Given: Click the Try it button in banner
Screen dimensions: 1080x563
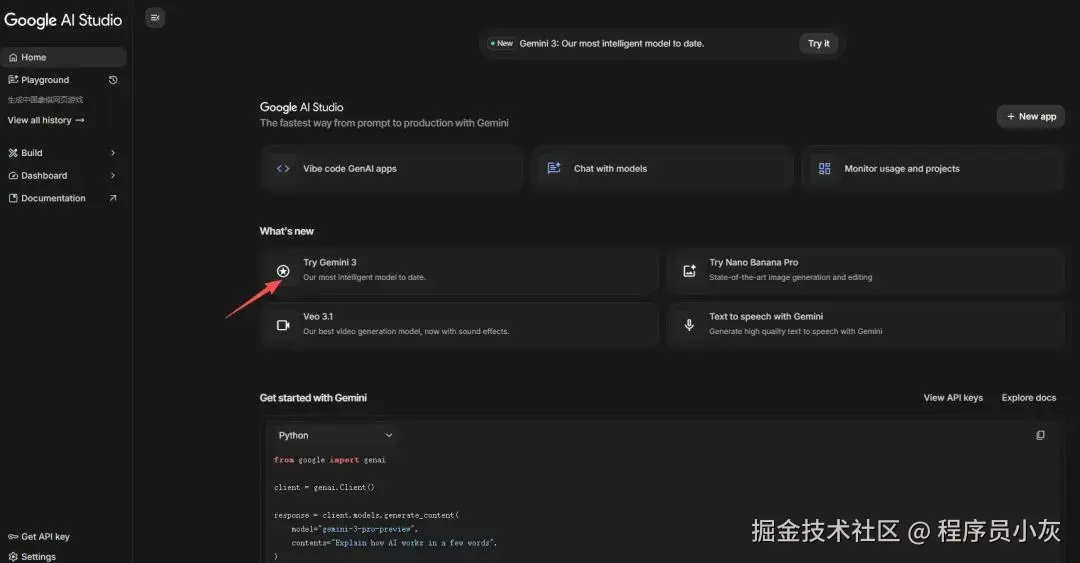Looking at the screenshot, I should pyautogui.click(x=818, y=43).
